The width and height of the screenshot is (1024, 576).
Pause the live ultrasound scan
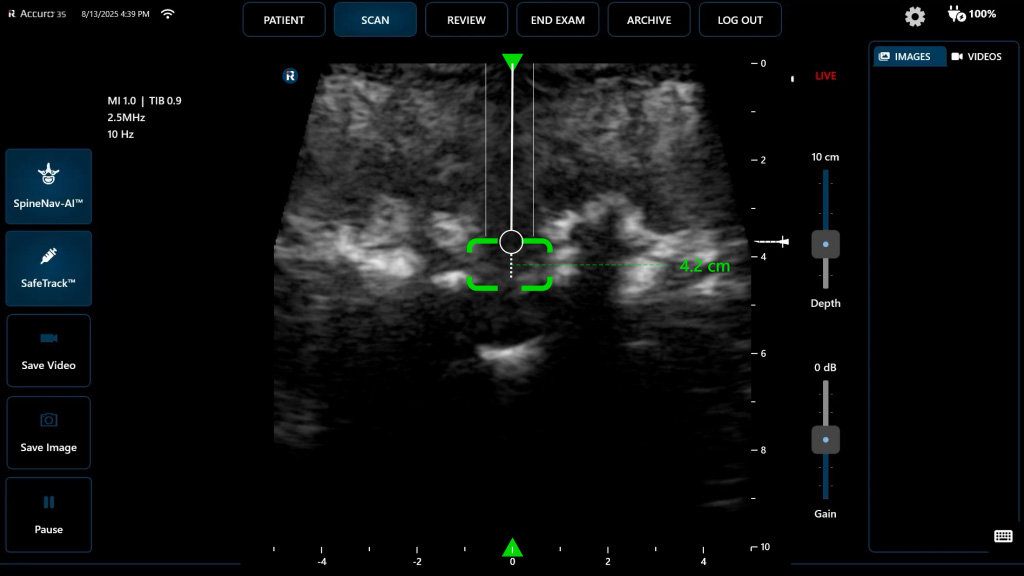(48, 515)
